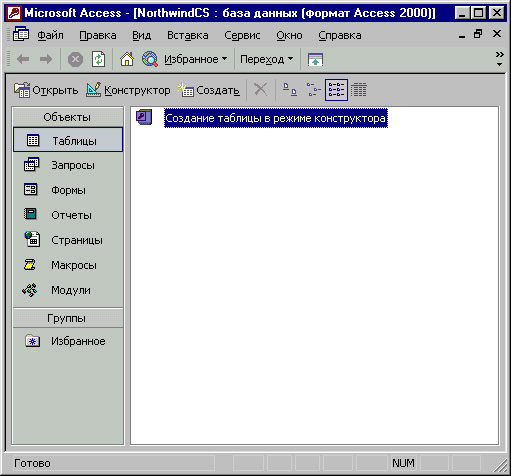
Task: Click the Готово status bar text
Action: click(32, 463)
